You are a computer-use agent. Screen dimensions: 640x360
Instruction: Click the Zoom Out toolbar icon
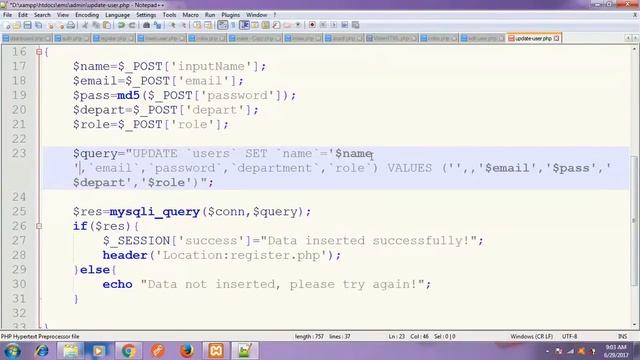tap(184, 25)
